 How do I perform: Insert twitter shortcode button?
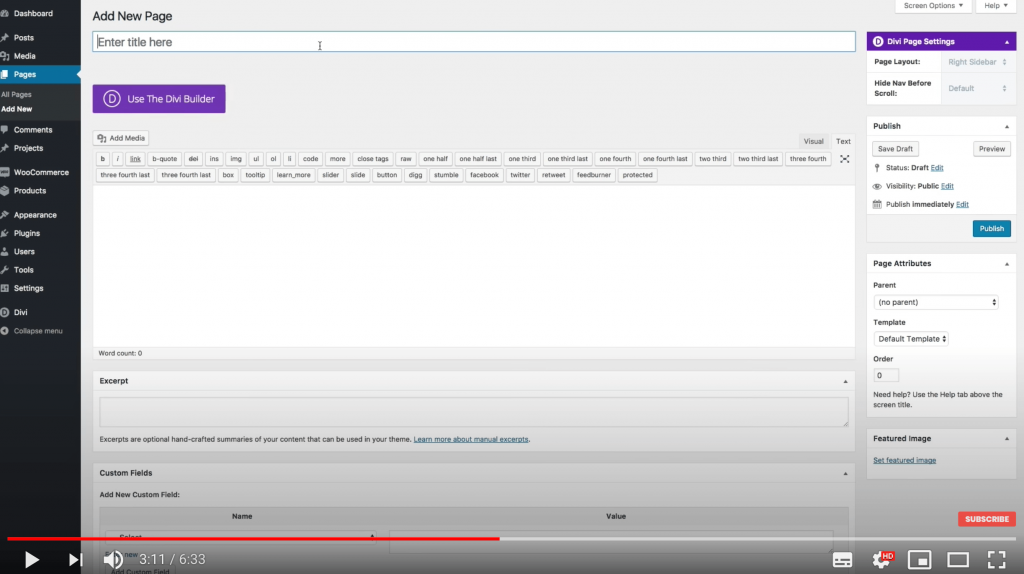tap(520, 175)
